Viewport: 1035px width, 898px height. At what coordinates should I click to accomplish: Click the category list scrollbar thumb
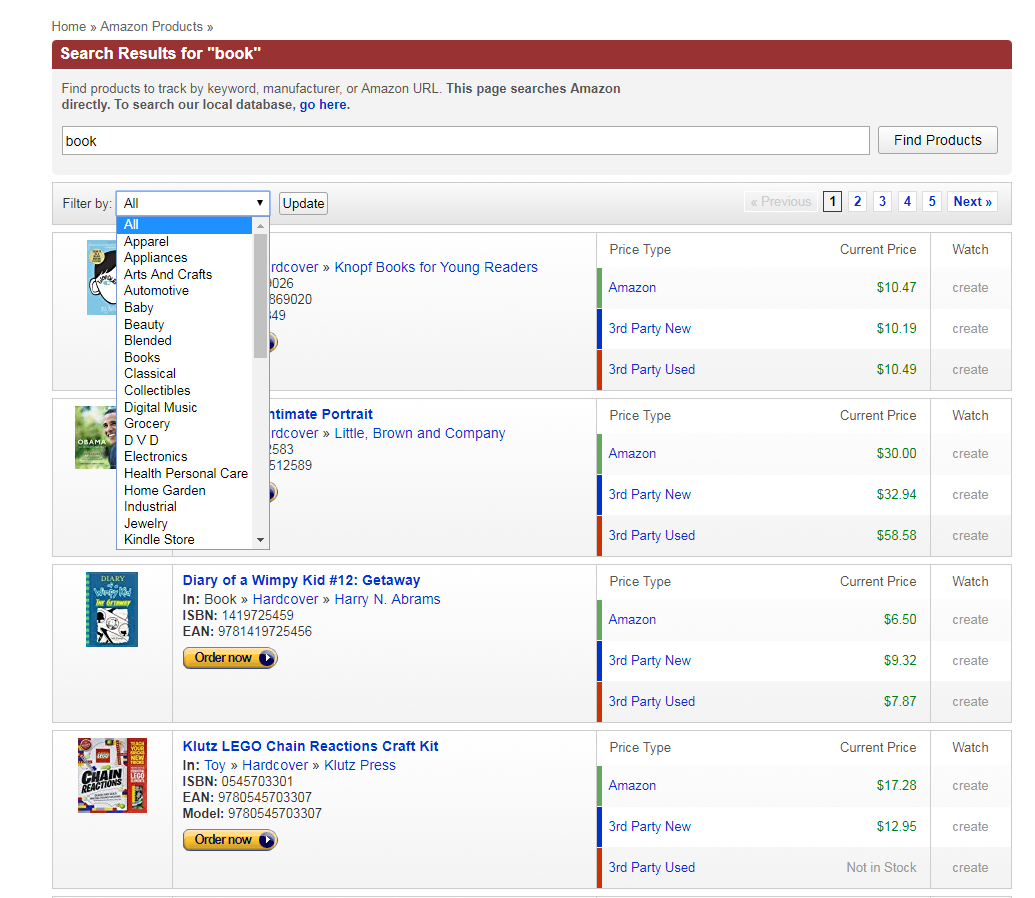click(261, 296)
